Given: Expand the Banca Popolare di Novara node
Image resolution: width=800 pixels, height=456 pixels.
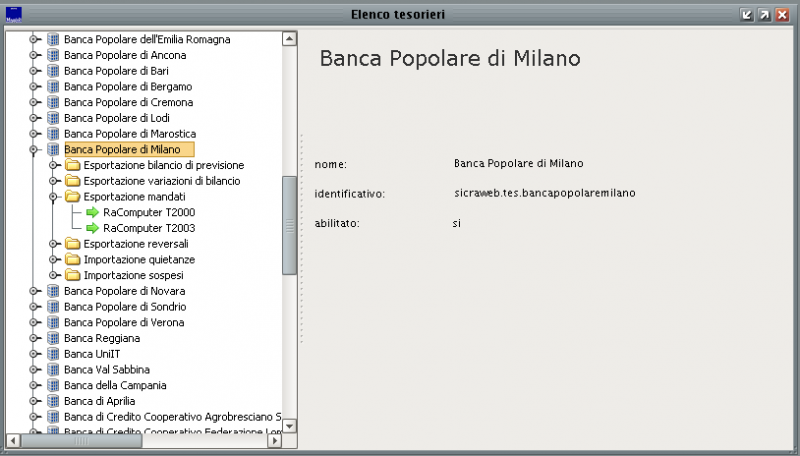Looking at the screenshot, I should [34, 291].
